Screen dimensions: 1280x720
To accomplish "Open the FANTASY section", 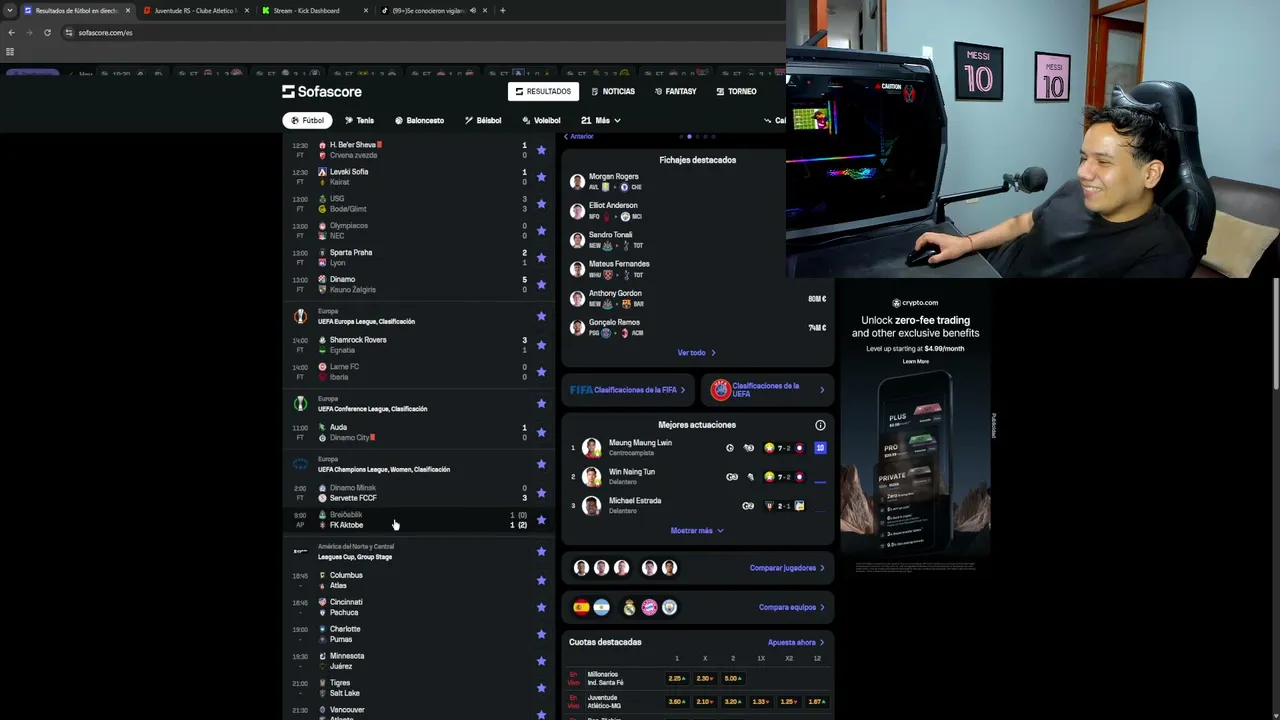I will click(x=676, y=91).
